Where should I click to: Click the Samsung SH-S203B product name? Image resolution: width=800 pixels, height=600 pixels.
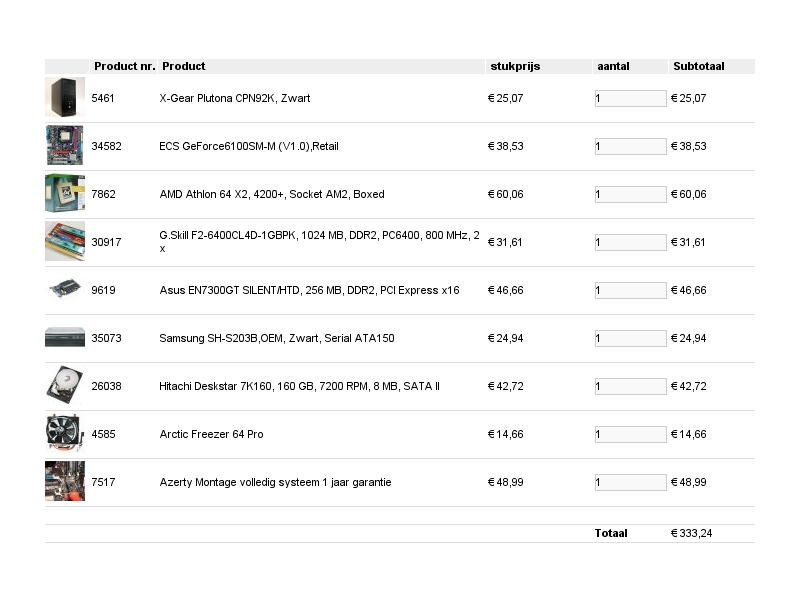[277, 338]
